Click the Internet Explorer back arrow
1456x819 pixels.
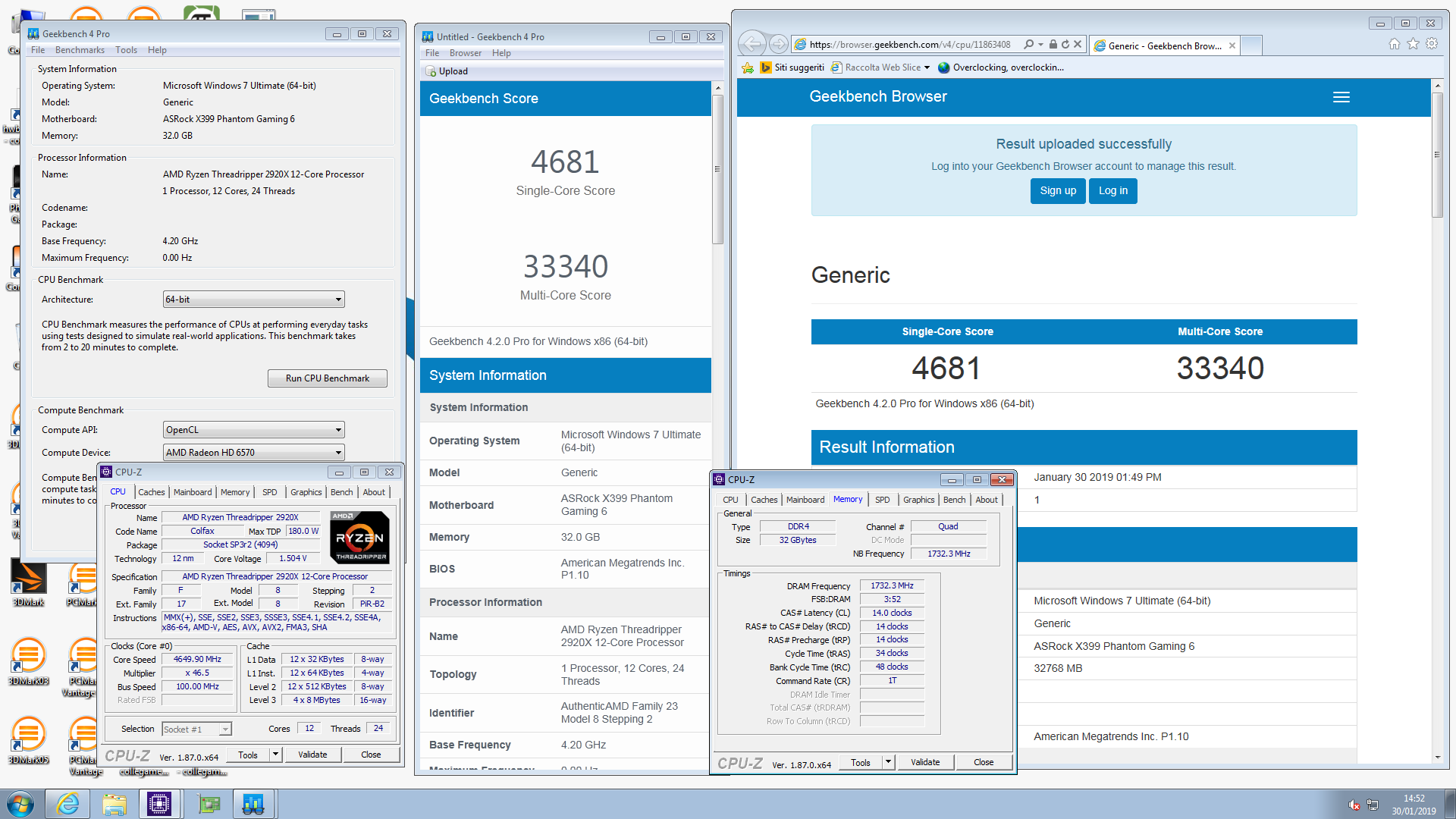[x=752, y=44]
